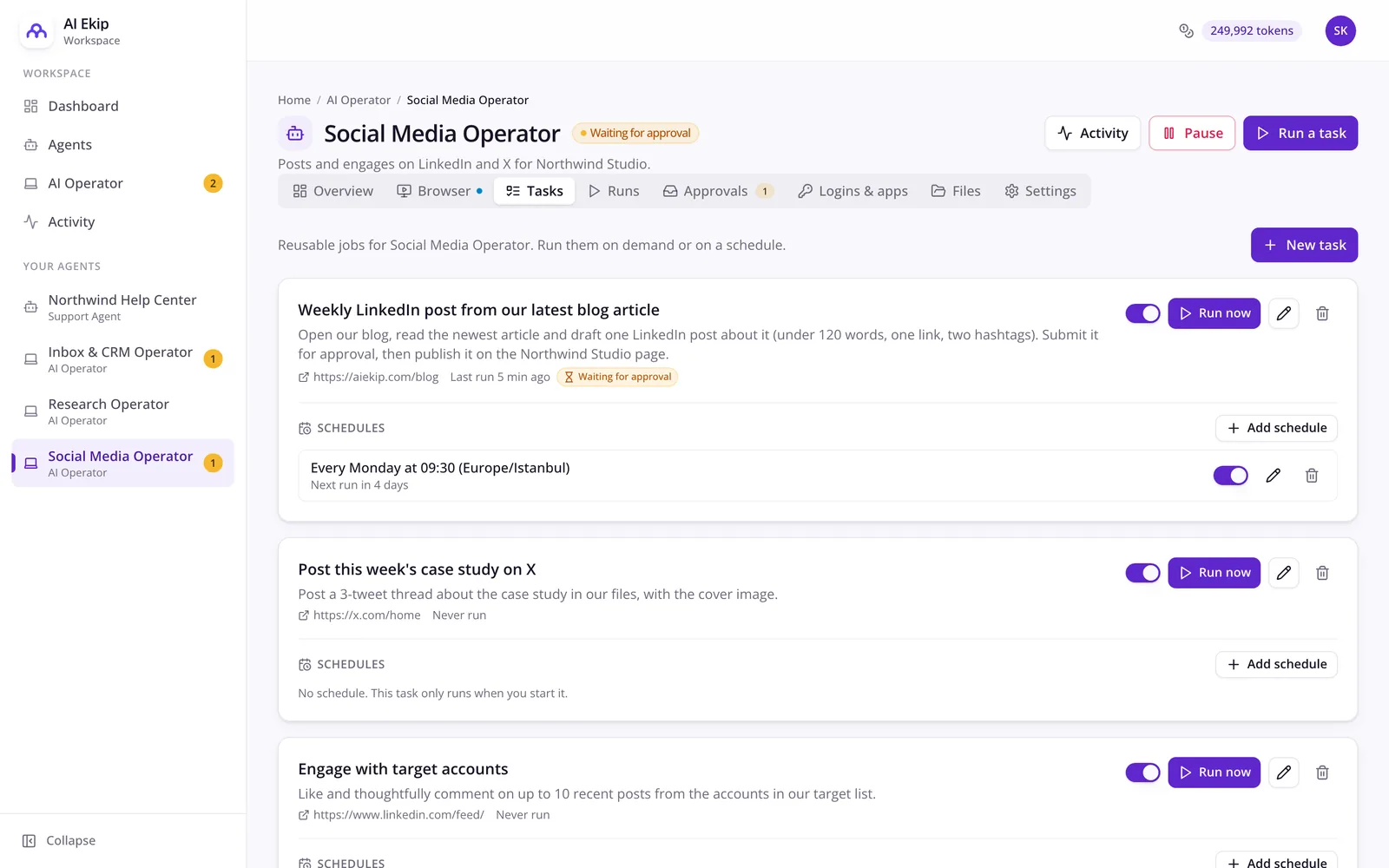Open AI Operator in the sidebar
This screenshot has width=1389, height=868.
coord(123,184)
